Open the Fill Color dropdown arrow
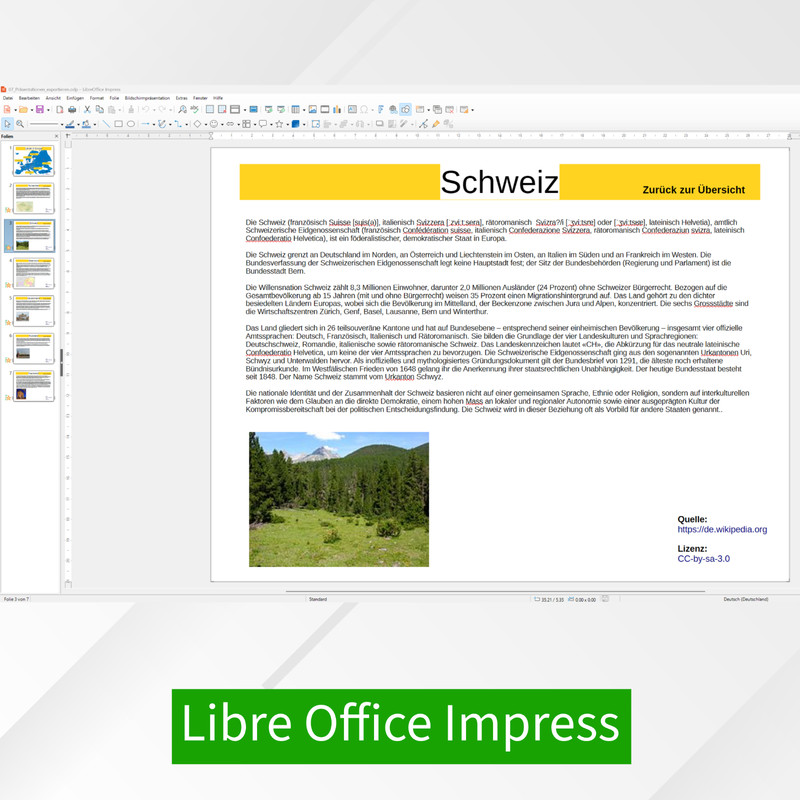The width and height of the screenshot is (800, 800). 95,124
